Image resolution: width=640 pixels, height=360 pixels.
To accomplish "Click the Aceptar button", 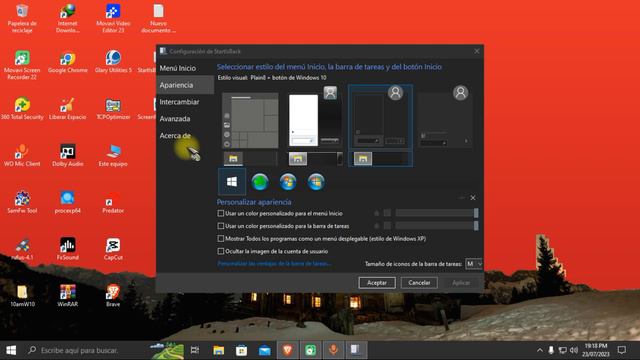I will pyautogui.click(x=377, y=282).
